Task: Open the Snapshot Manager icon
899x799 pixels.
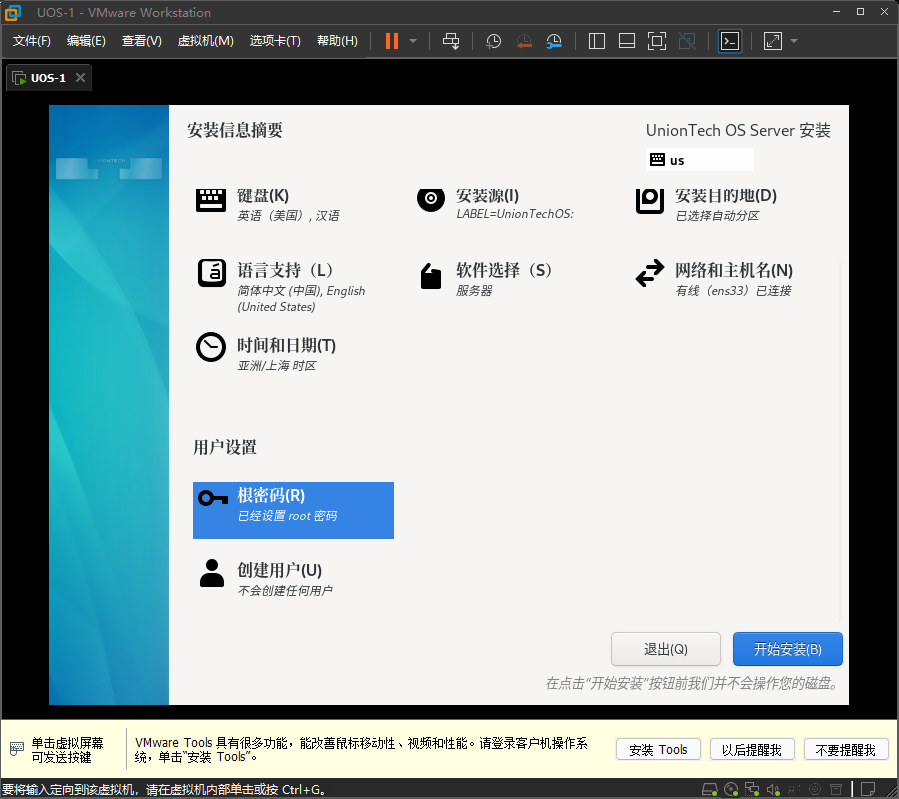Action: [x=553, y=41]
